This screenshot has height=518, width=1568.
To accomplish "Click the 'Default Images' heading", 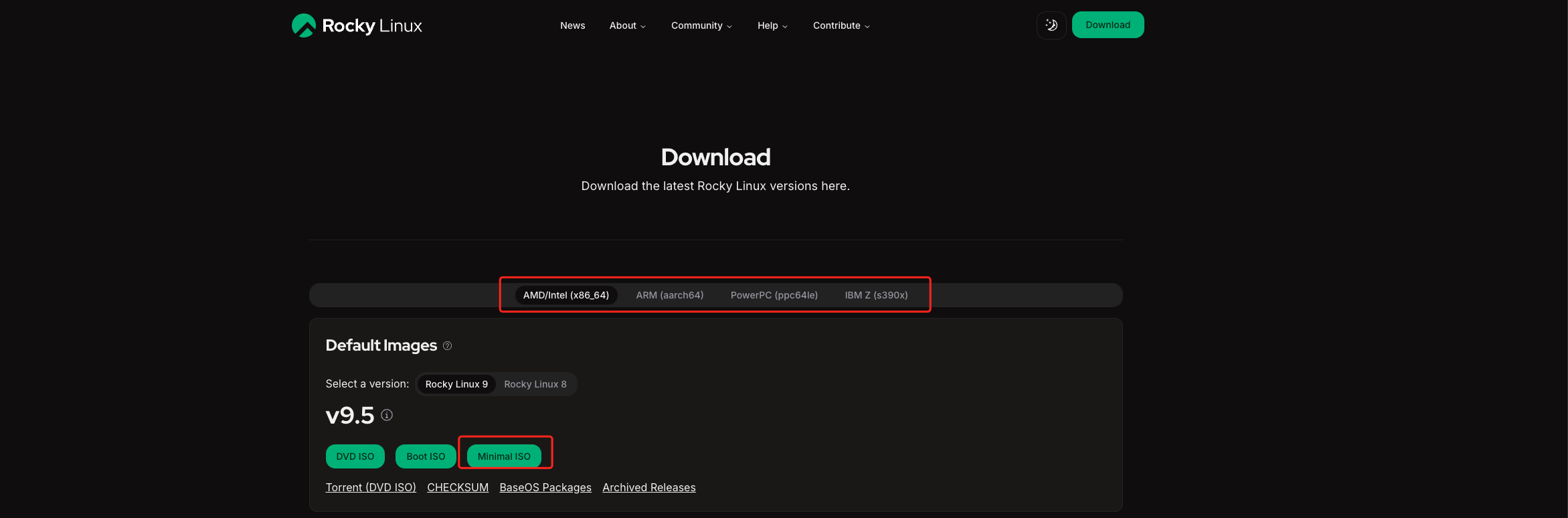I will click(381, 345).
